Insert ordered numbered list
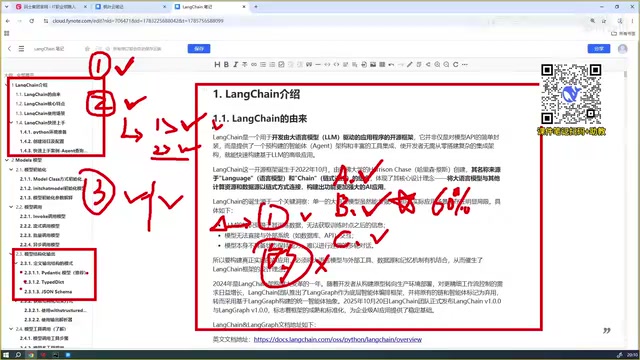This screenshot has height=360, width=640. (272, 64)
